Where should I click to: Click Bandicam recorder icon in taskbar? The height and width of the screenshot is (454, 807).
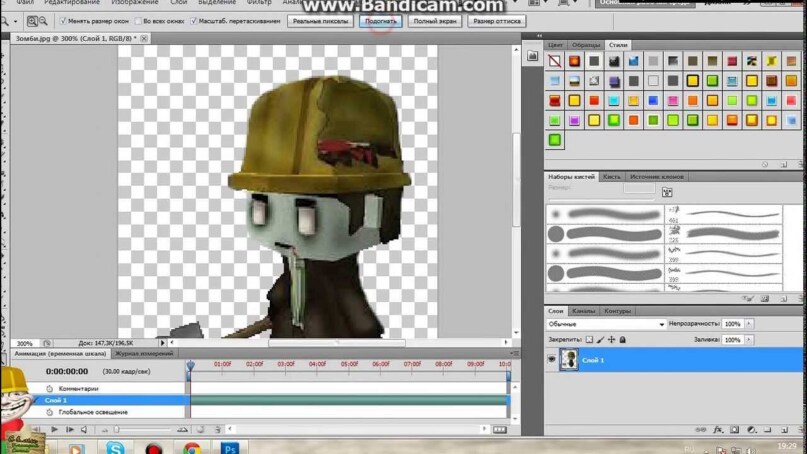coord(153,448)
